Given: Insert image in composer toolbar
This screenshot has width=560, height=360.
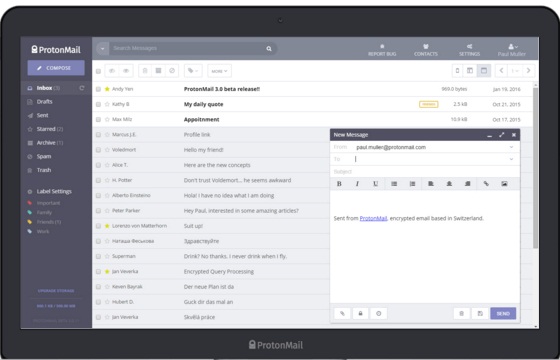Looking at the screenshot, I should (x=504, y=184).
